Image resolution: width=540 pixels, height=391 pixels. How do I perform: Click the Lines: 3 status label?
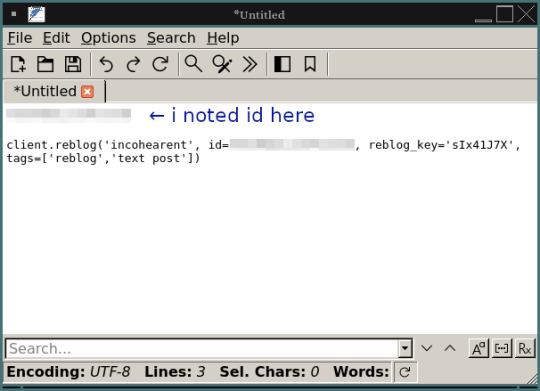(175, 372)
